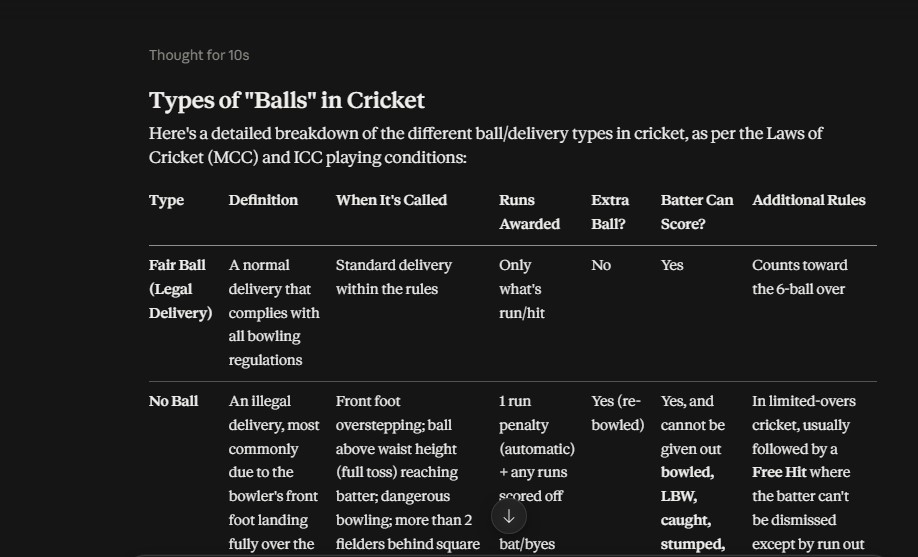Click the "Extra Ball?" column header
This screenshot has height=557, width=918.
[x=610, y=212]
